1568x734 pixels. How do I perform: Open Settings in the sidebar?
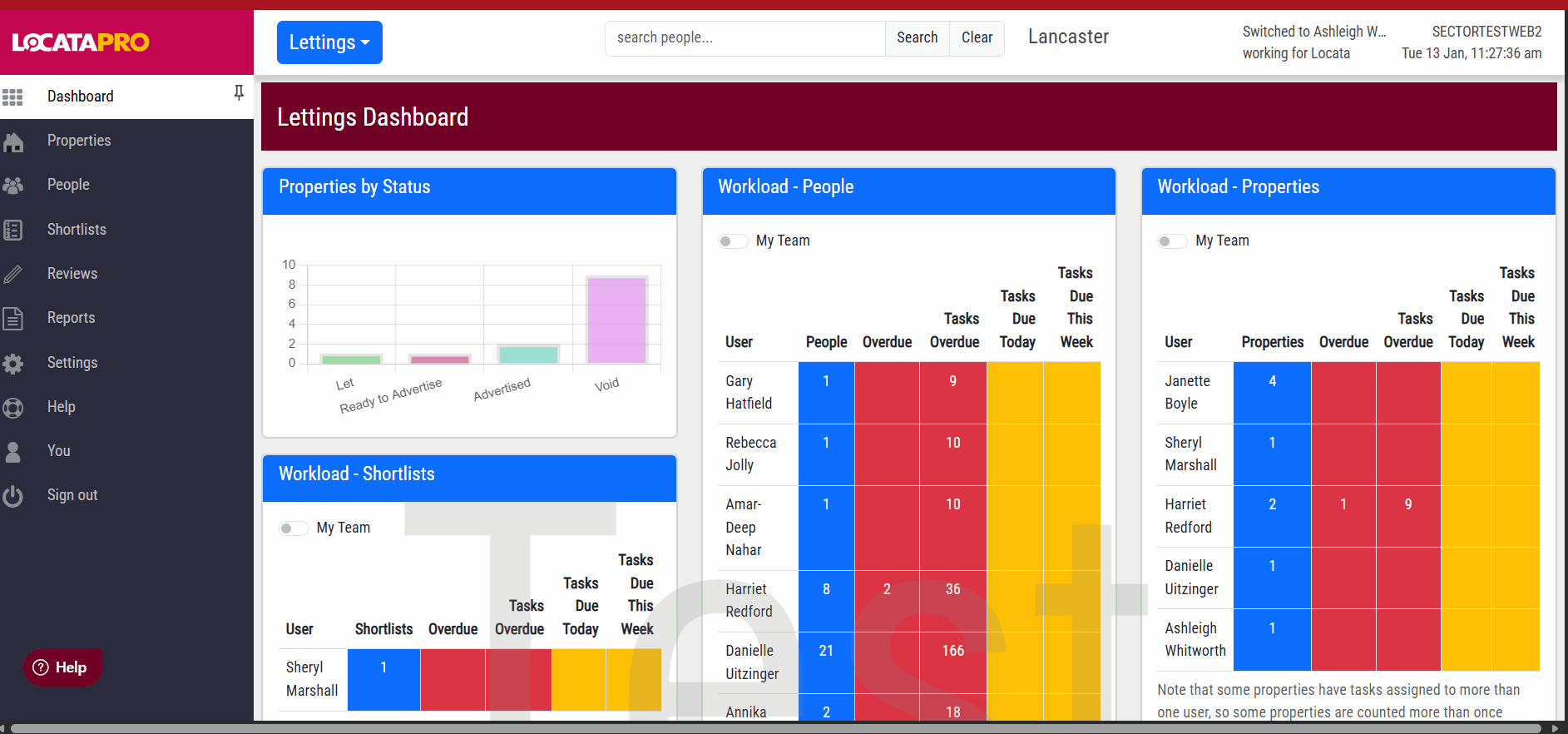(x=126, y=363)
